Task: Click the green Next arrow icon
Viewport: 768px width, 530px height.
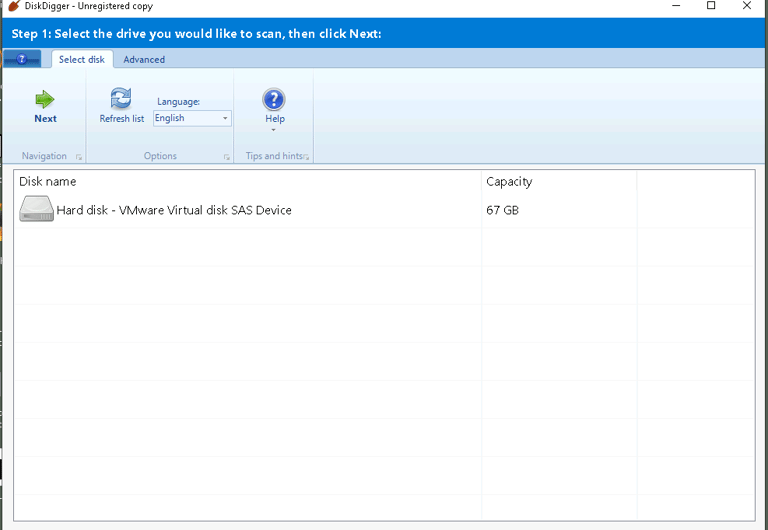Action: pos(45,99)
